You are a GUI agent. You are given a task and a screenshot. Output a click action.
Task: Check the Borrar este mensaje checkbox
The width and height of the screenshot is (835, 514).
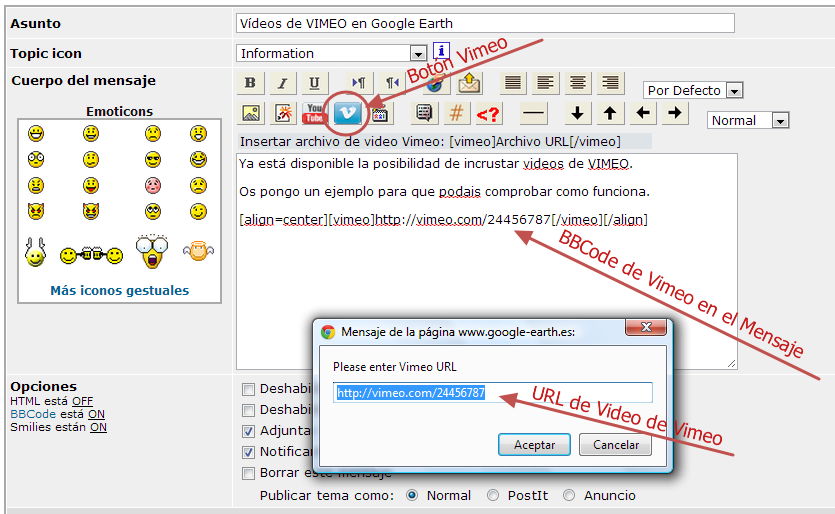tap(248, 473)
